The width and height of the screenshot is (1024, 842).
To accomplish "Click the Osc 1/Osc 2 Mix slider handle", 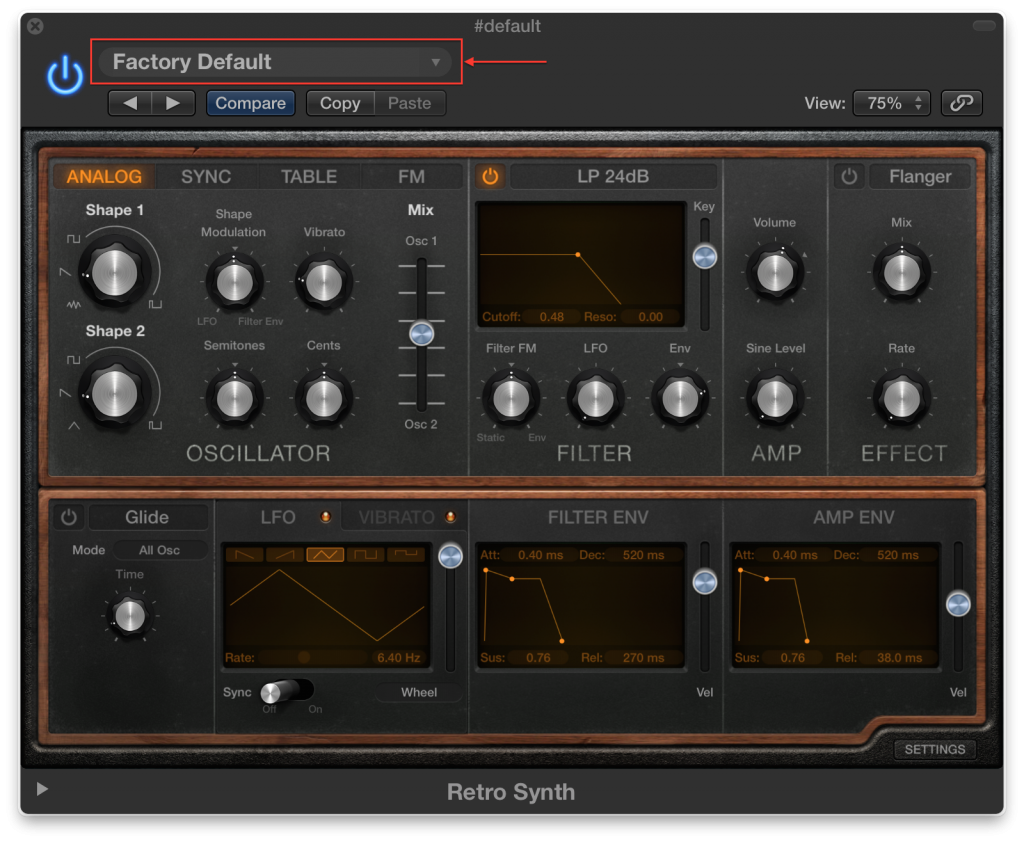I will (422, 334).
